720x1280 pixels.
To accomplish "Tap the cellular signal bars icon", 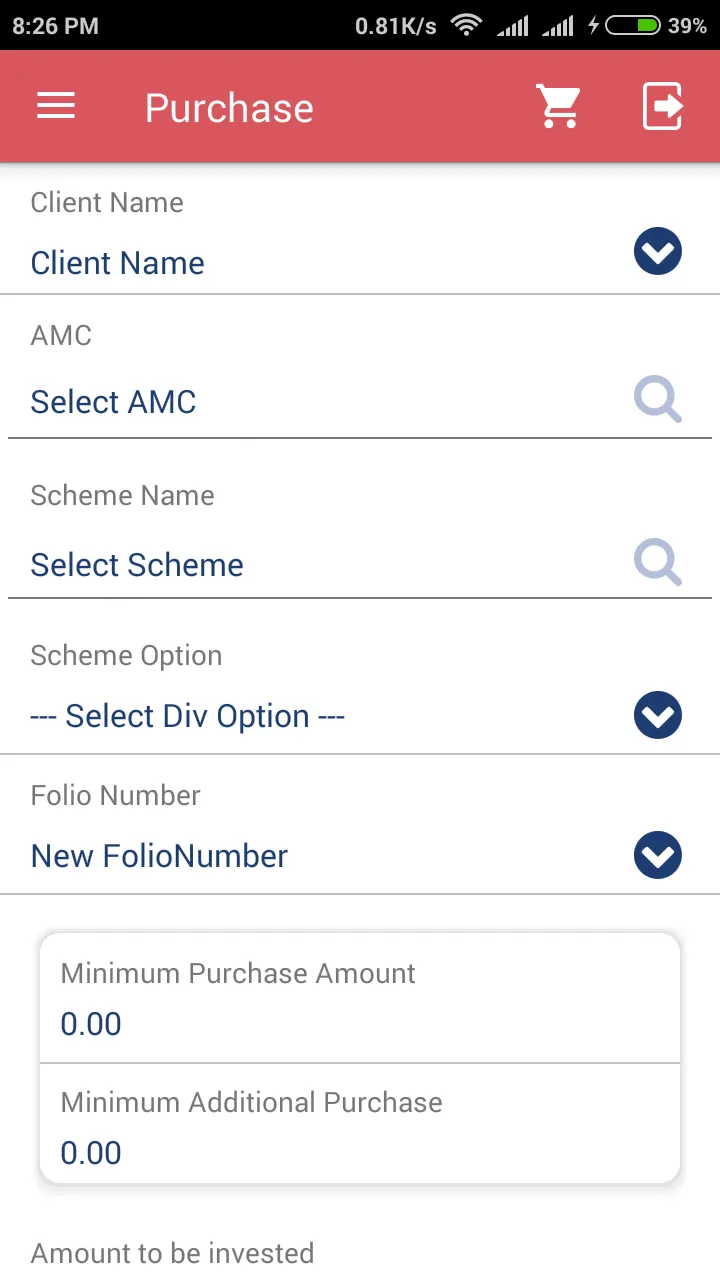I will click(x=513, y=25).
